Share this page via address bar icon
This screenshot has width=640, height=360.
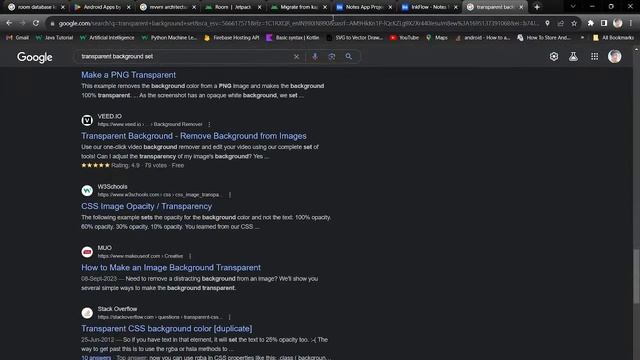(x=561, y=23)
